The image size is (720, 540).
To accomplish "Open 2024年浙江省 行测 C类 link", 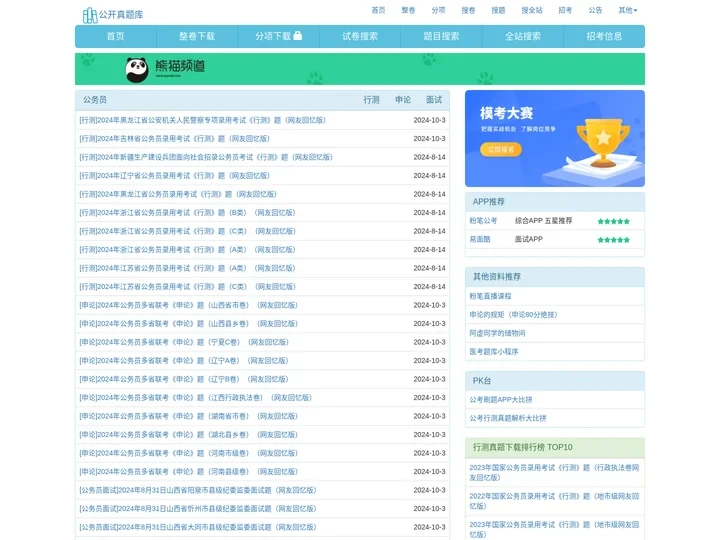I will [187, 231].
